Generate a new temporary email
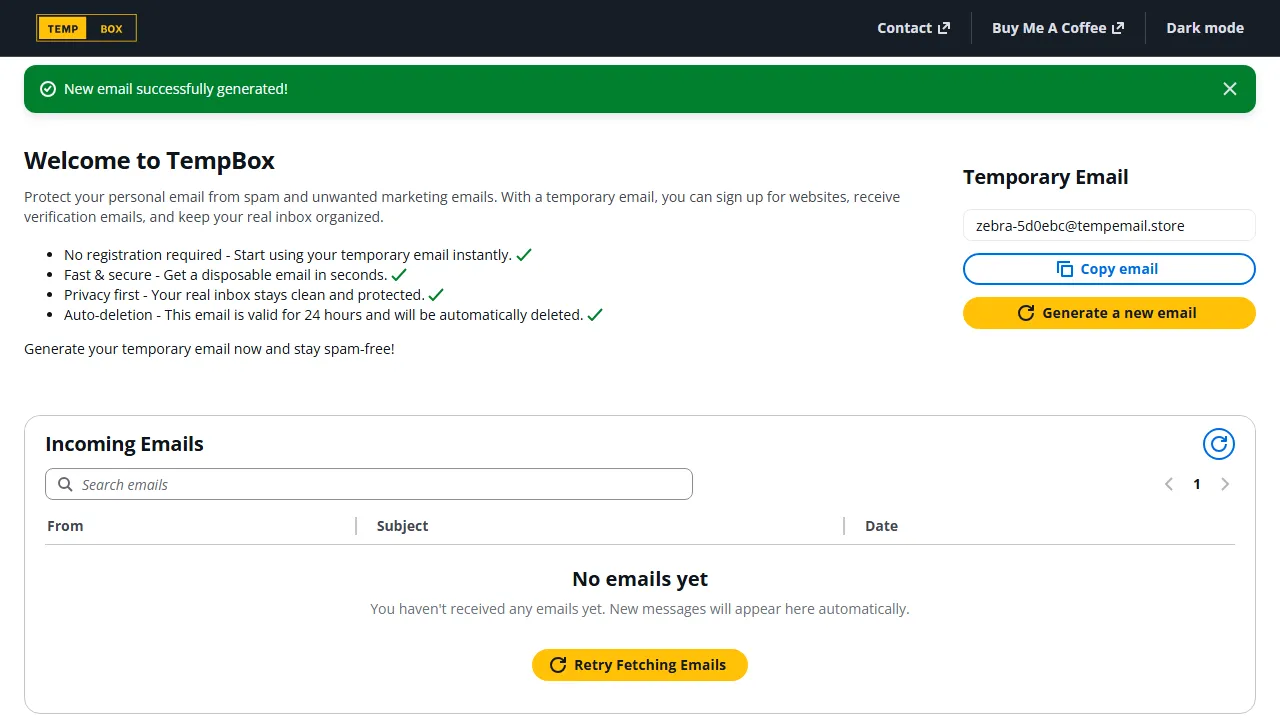Image resolution: width=1280 pixels, height=720 pixels. click(x=1109, y=313)
